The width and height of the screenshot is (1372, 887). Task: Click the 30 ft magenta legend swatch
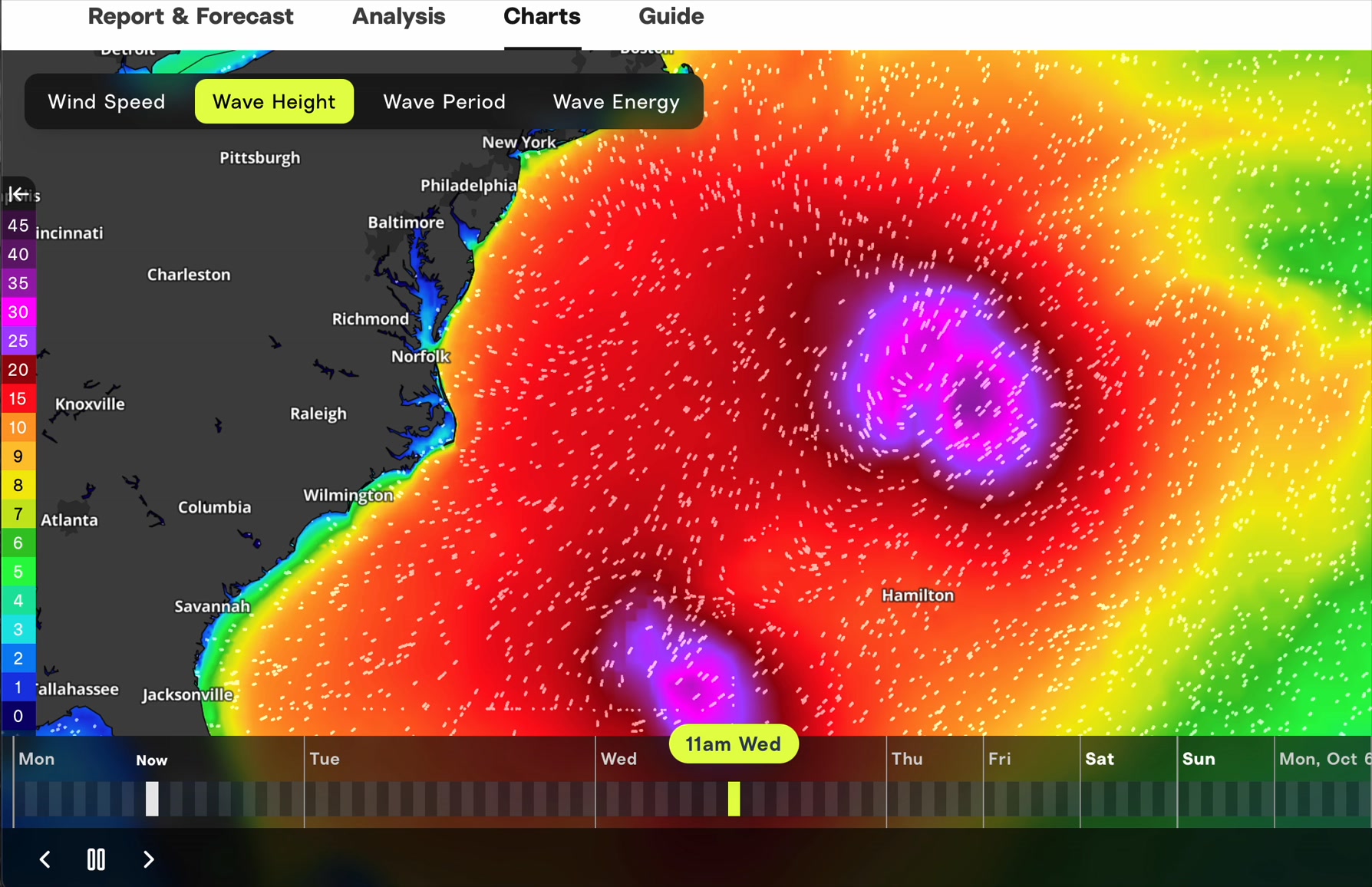coord(18,312)
